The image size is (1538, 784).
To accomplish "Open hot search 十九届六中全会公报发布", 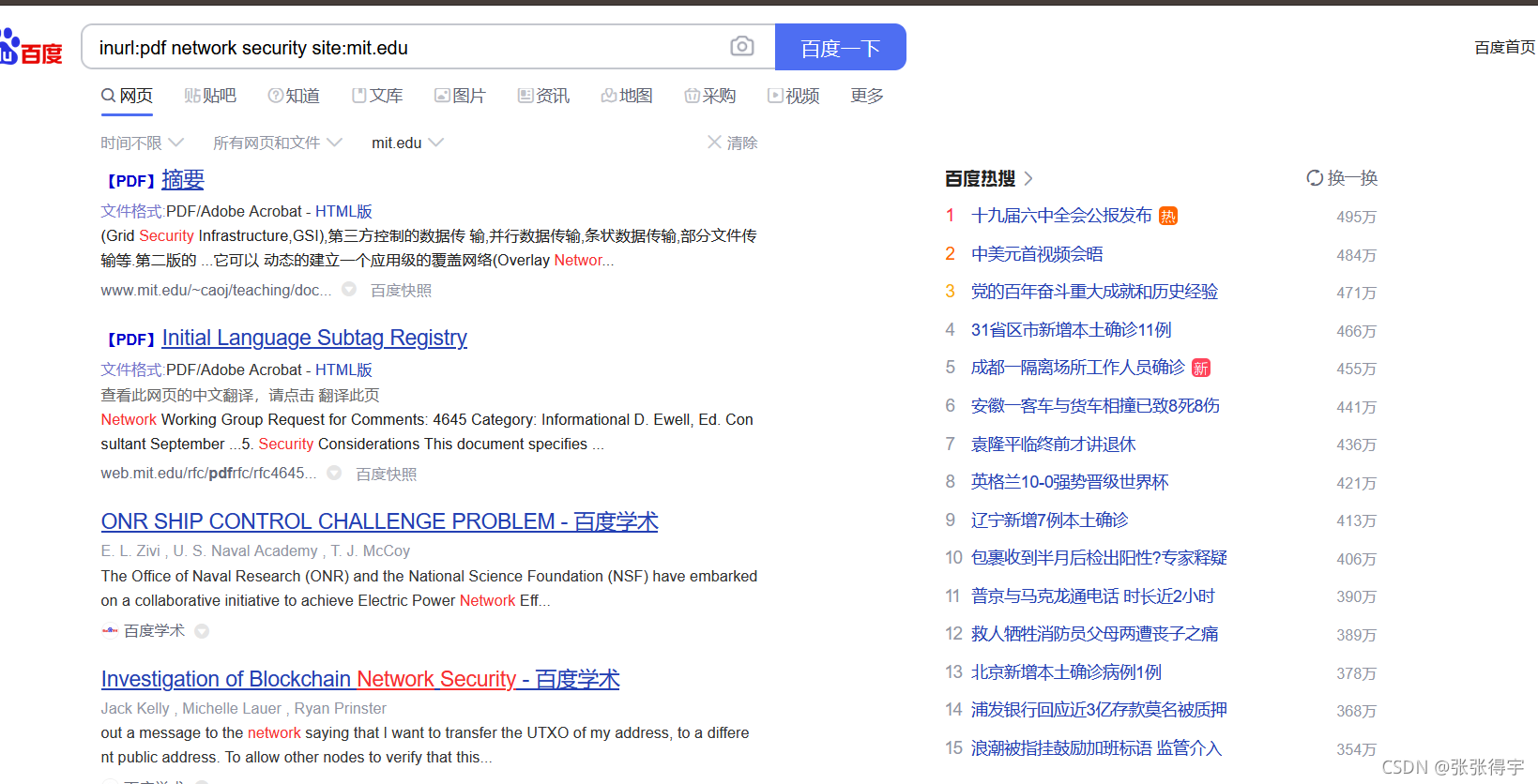I will coord(1061,216).
